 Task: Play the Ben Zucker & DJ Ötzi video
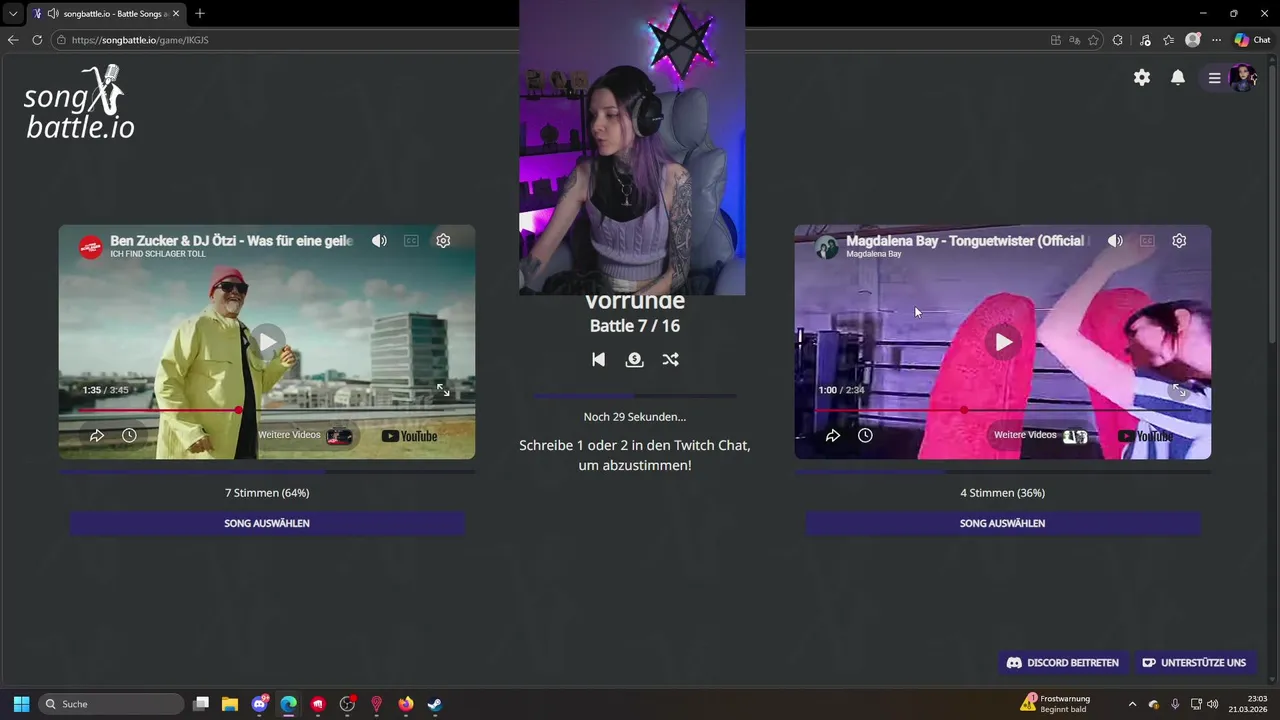(267, 342)
